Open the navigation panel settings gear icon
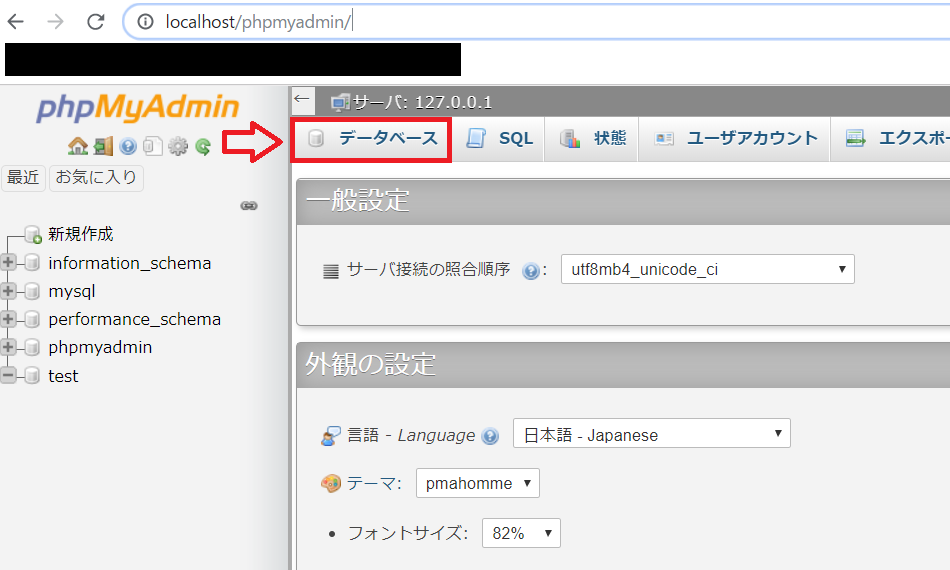The height and width of the screenshot is (570, 950). pyautogui.click(x=178, y=146)
